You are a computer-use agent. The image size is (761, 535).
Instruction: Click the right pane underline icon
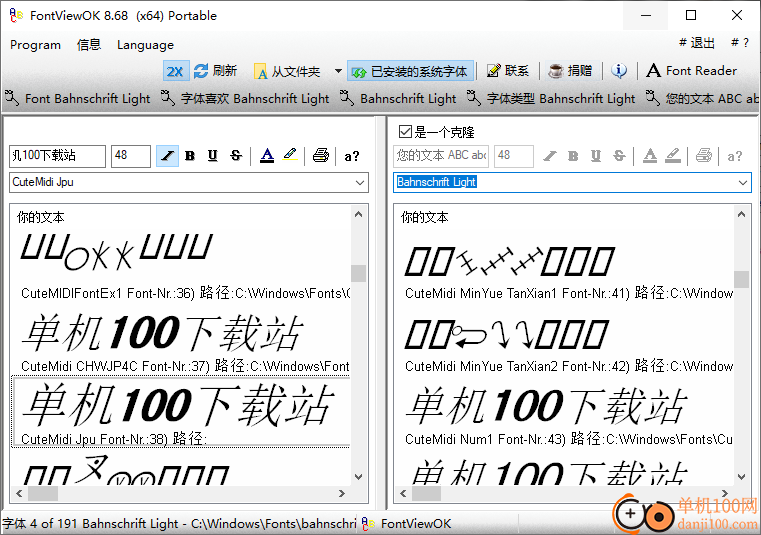coord(596,156)
